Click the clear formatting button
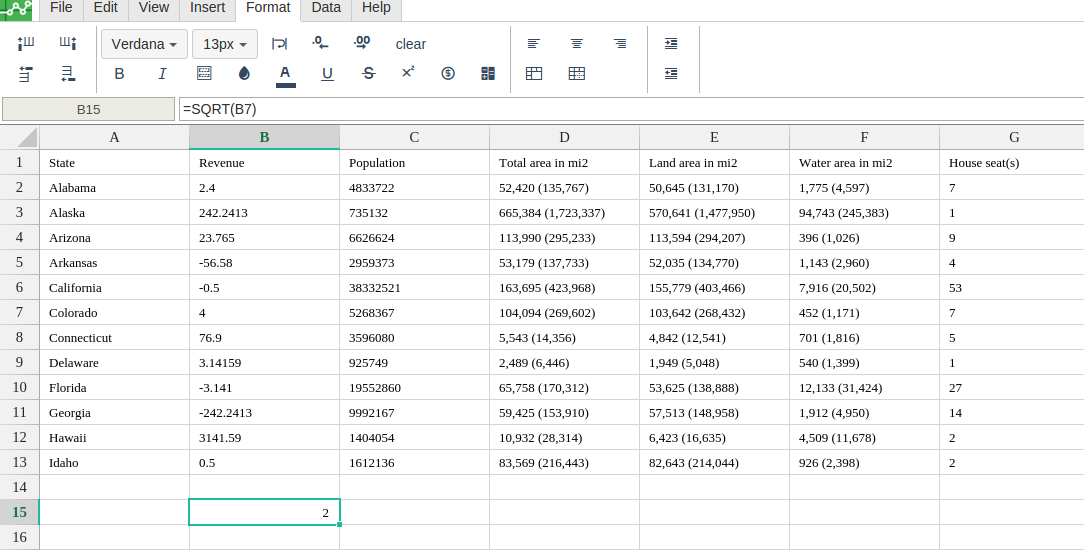Image resolution: width=1084 pixels, height=550 pixels. click(x=410, y=44)
